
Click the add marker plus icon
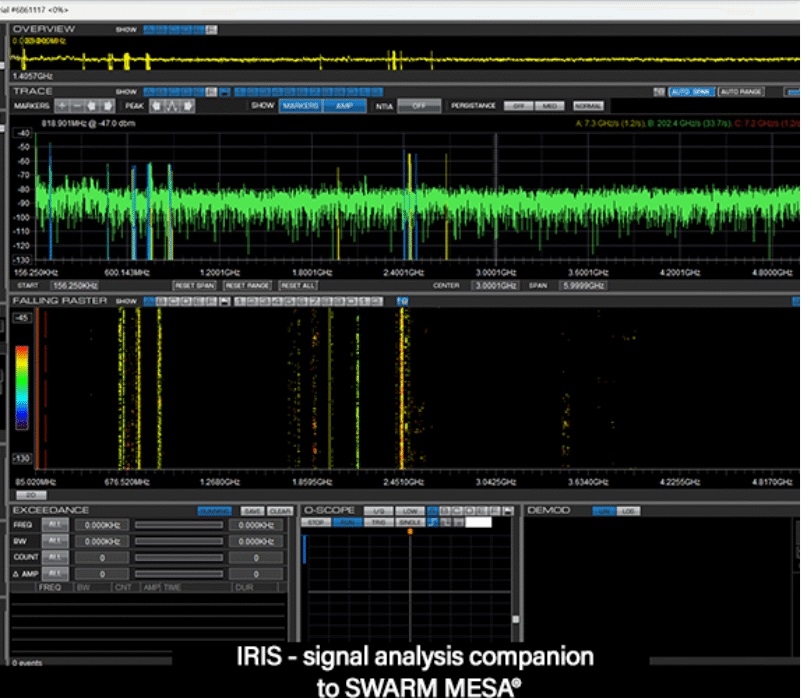(x=62, y=105)
